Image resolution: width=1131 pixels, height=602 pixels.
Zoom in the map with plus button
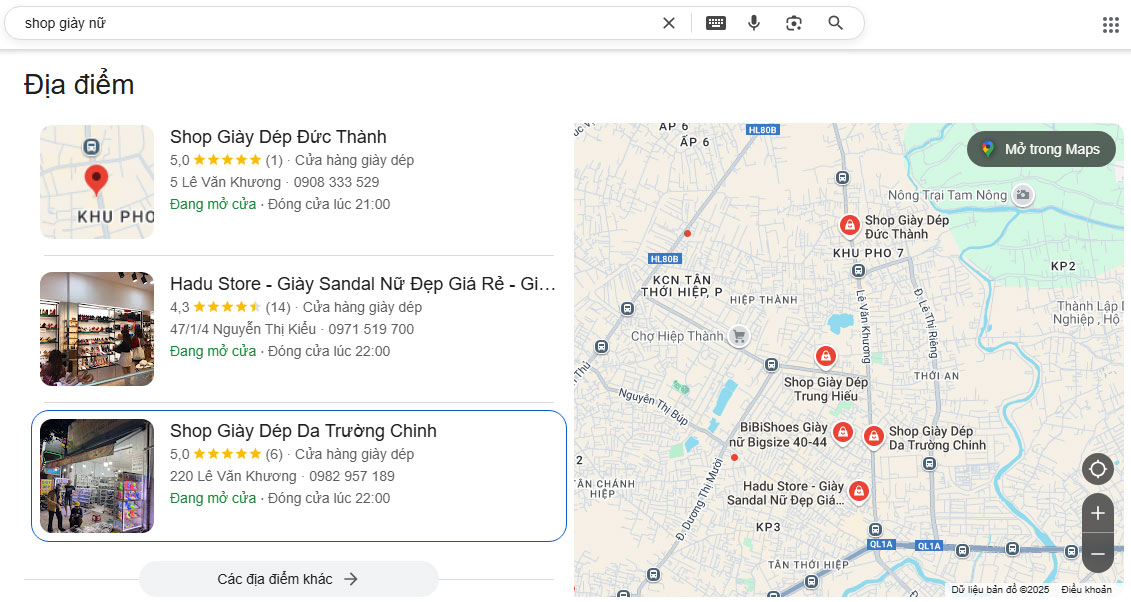tap(1098, 513)
